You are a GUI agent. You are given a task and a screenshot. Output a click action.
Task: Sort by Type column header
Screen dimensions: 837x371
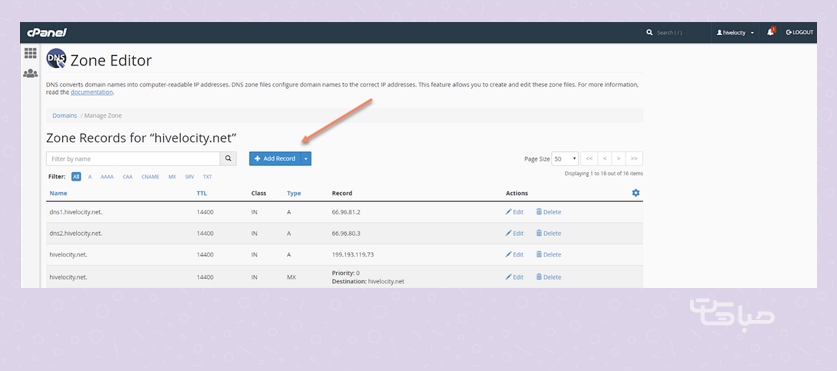(x=294, y=193)
